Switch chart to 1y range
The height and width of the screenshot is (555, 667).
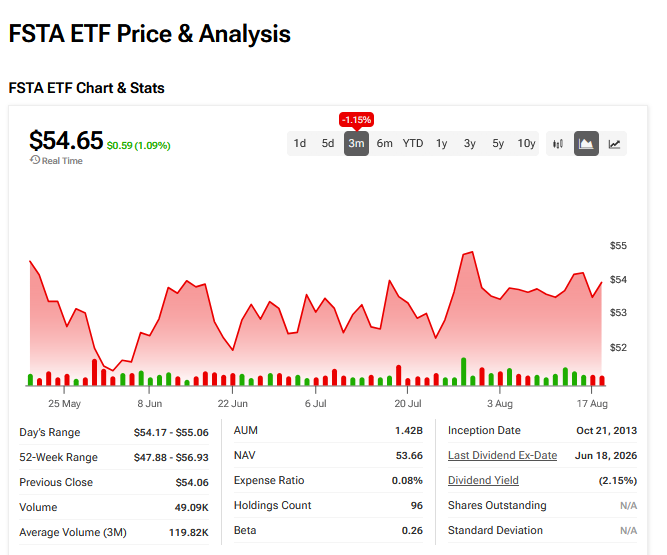(x=442, y=144)
